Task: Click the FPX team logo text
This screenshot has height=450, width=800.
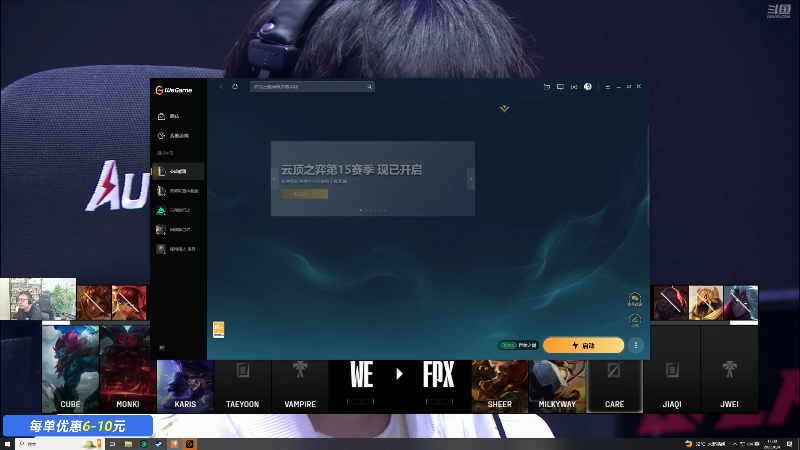Action: (x=438, y=375)
